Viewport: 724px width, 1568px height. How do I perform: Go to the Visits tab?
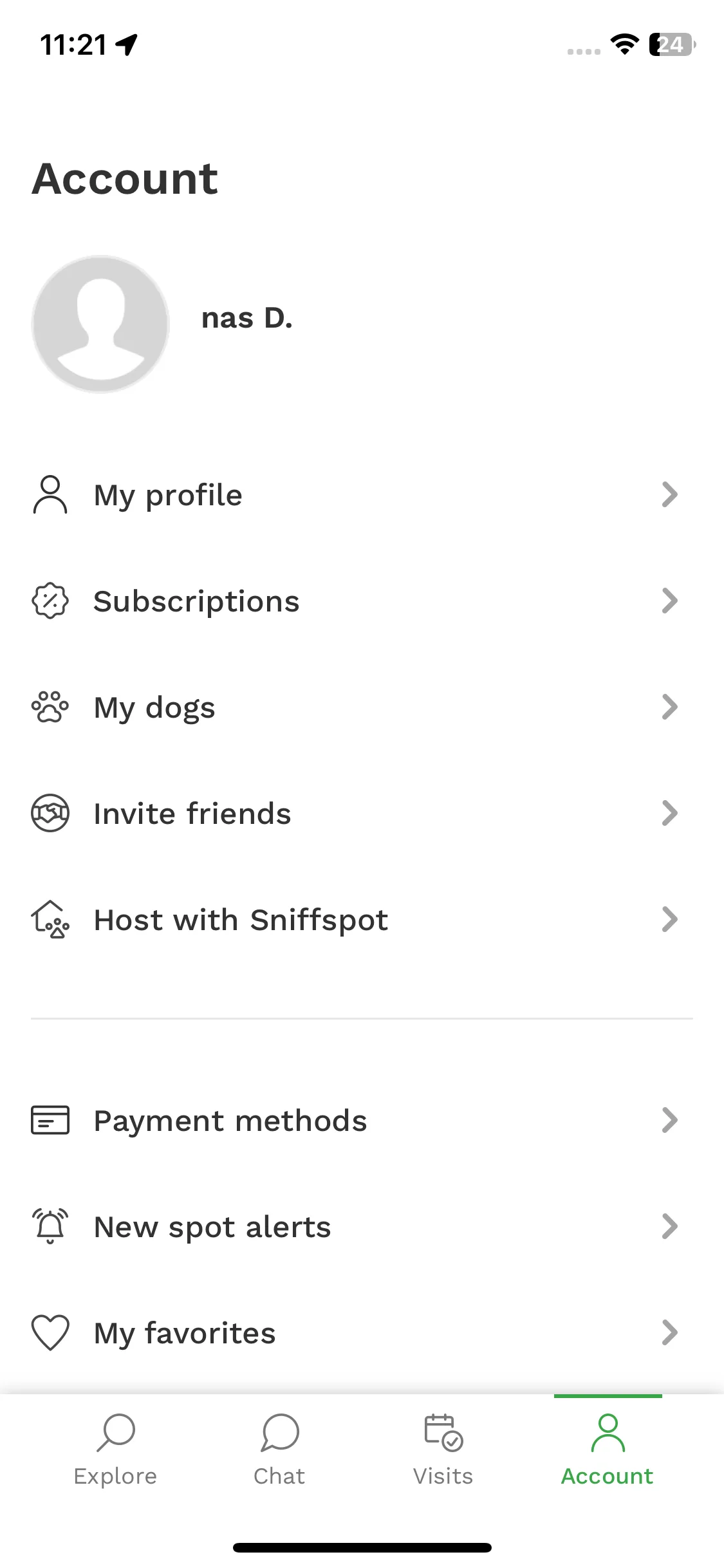pos(443,1450)
